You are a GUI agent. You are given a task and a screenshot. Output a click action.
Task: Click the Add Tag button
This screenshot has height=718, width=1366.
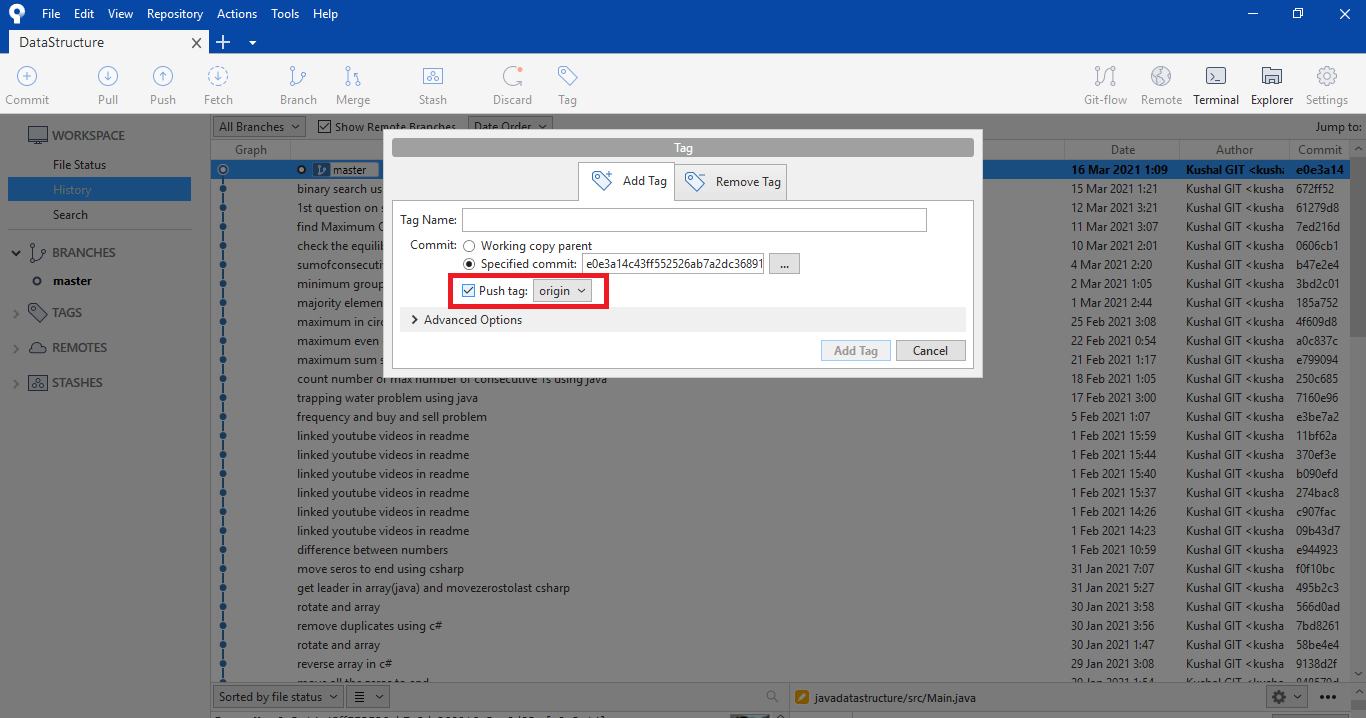(856, 351)
